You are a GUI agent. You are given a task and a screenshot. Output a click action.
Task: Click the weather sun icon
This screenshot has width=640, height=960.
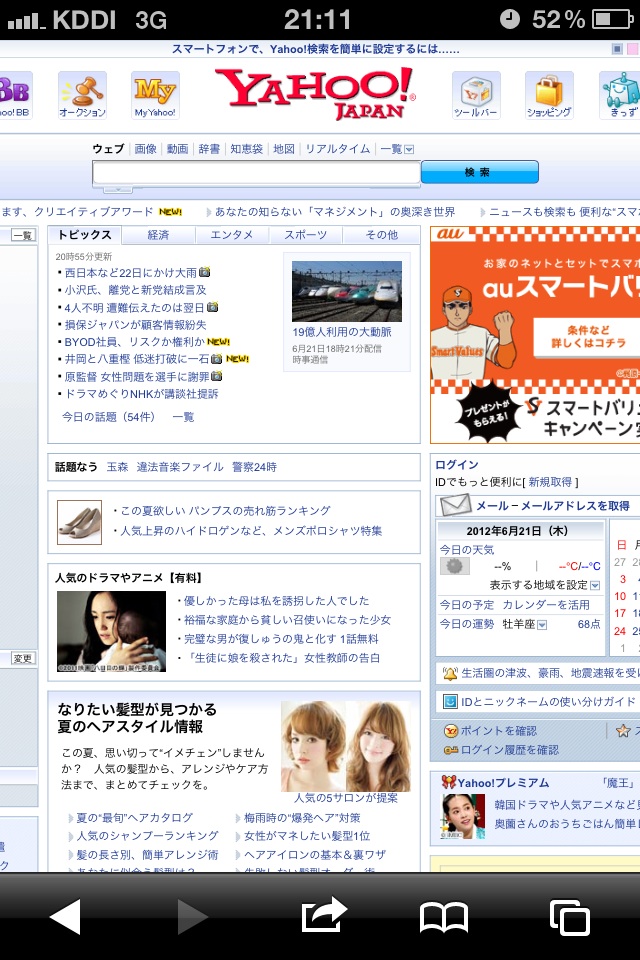click(454, 566)
